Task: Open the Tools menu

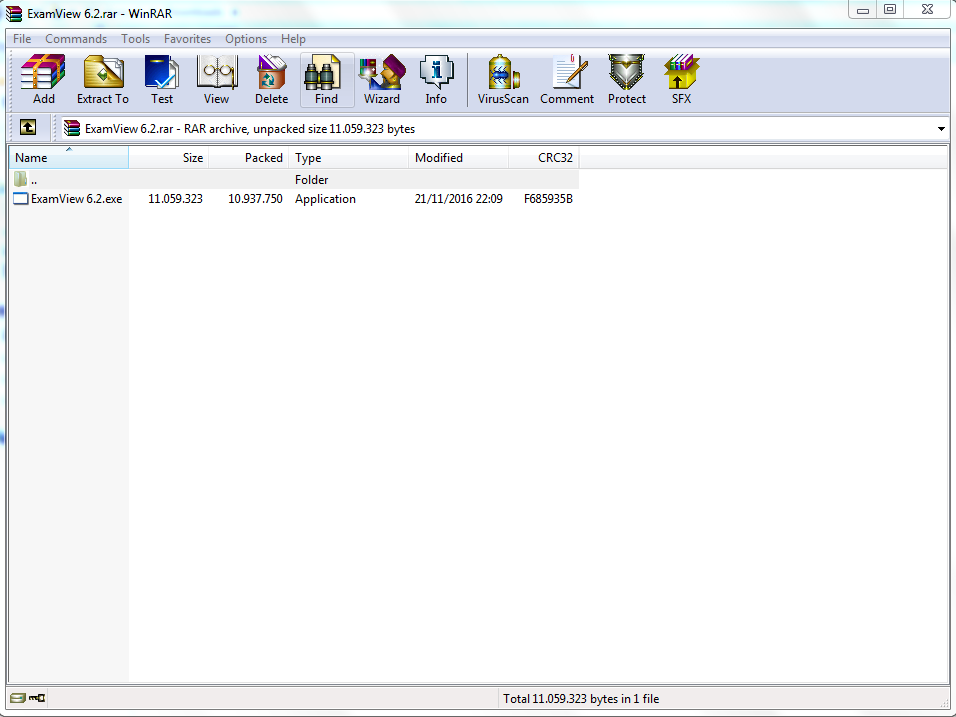Action: coord(135,38)
